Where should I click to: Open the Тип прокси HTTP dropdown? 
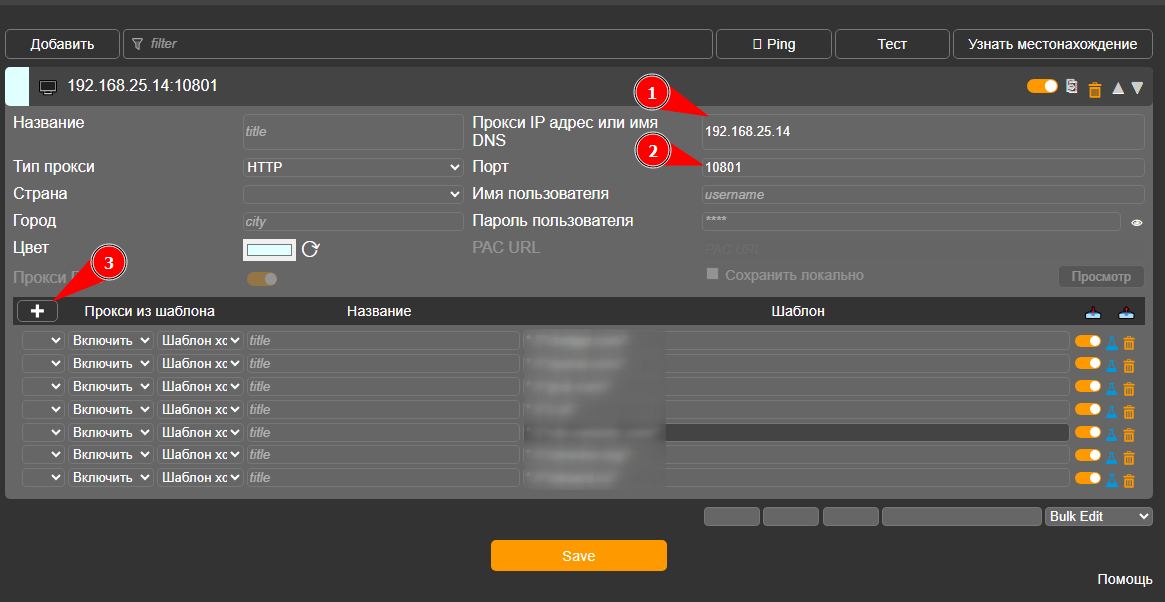click(353, 167)
